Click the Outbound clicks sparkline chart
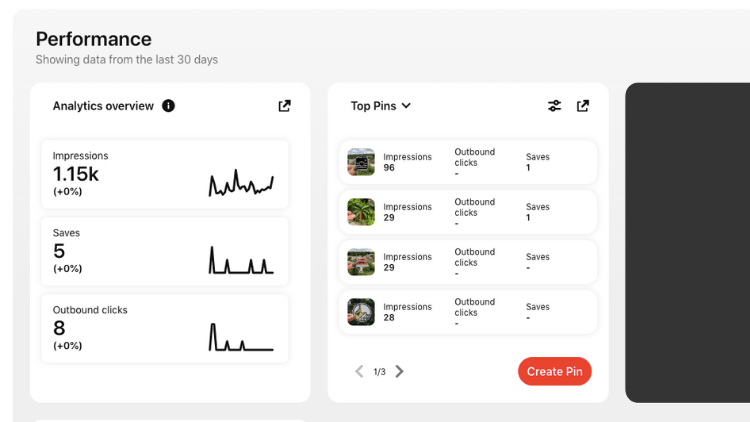 pyautogui.click(x=241, y=337)
